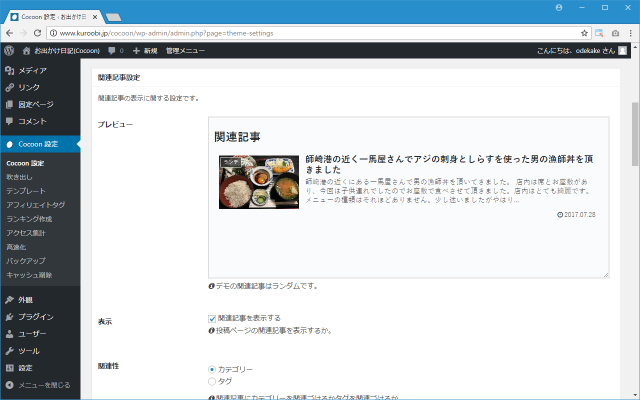Select Cocoon 設定 top-level menu item
This screenshot has width=640, height=400.
(x=40, y=144)
